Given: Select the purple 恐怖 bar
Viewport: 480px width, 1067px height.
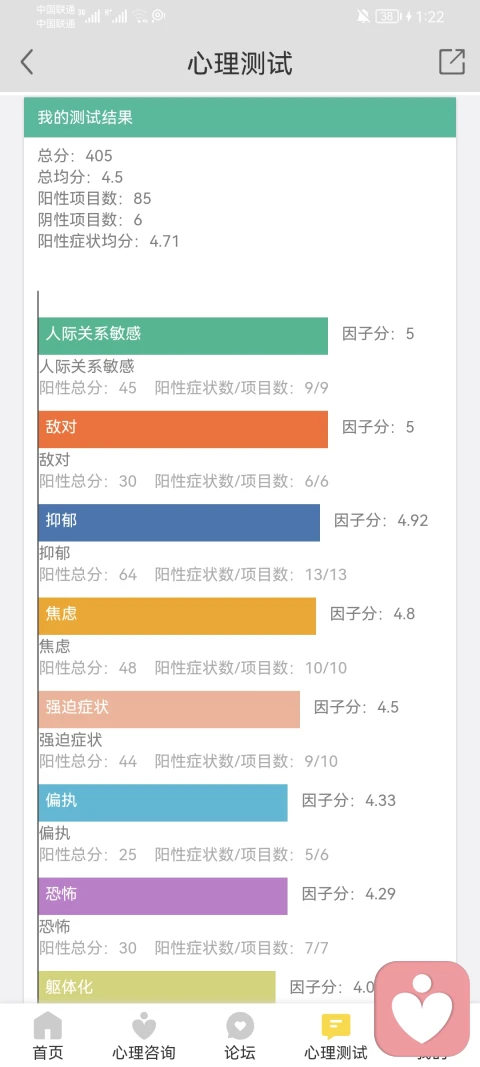Looking at the screenshot, I should coord(163,896).
